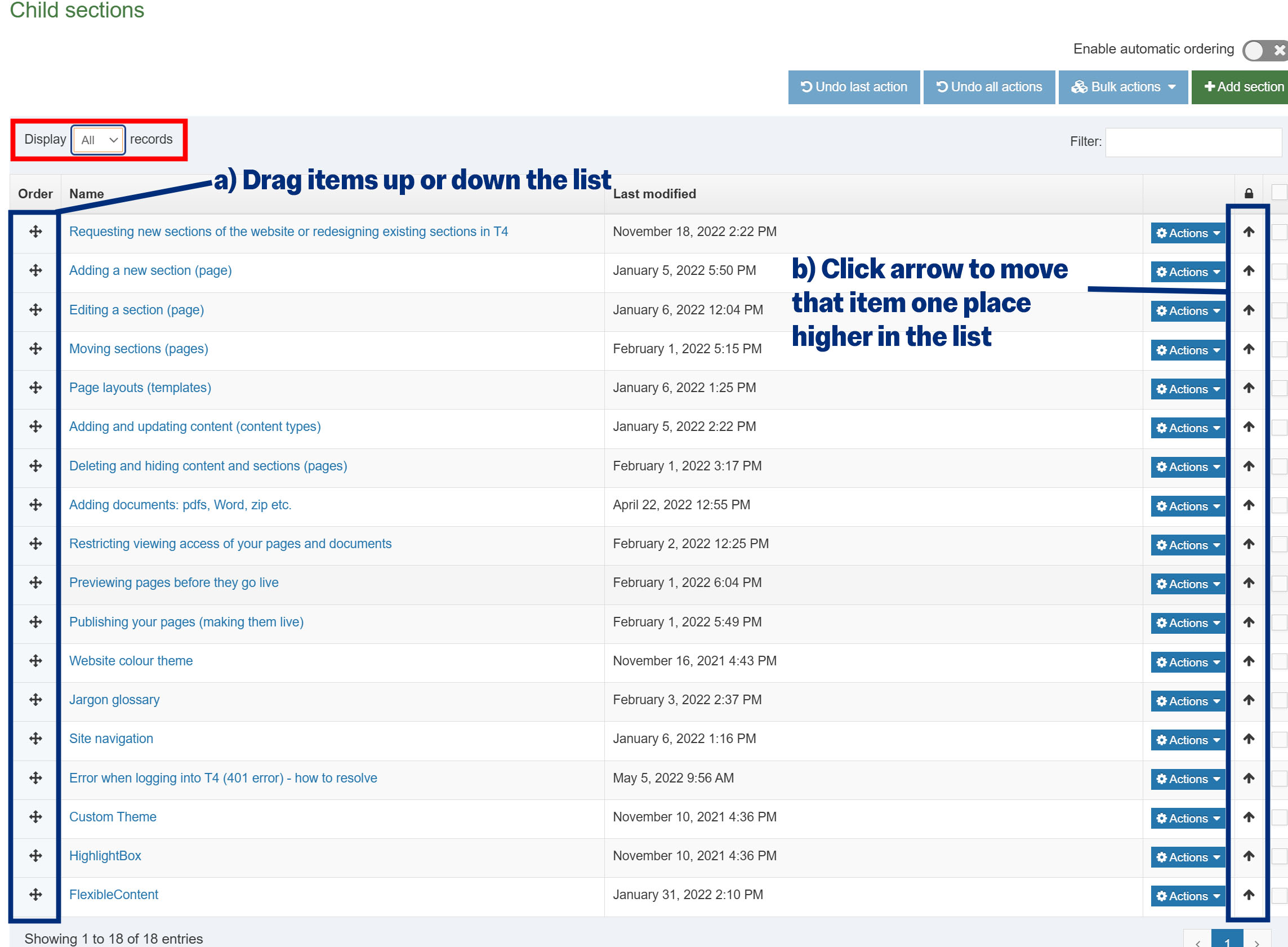The height and width of the screenshot is (947, 1288).
Task: Expand the Bulk actions dropdown
Action: click(1123, 87)
